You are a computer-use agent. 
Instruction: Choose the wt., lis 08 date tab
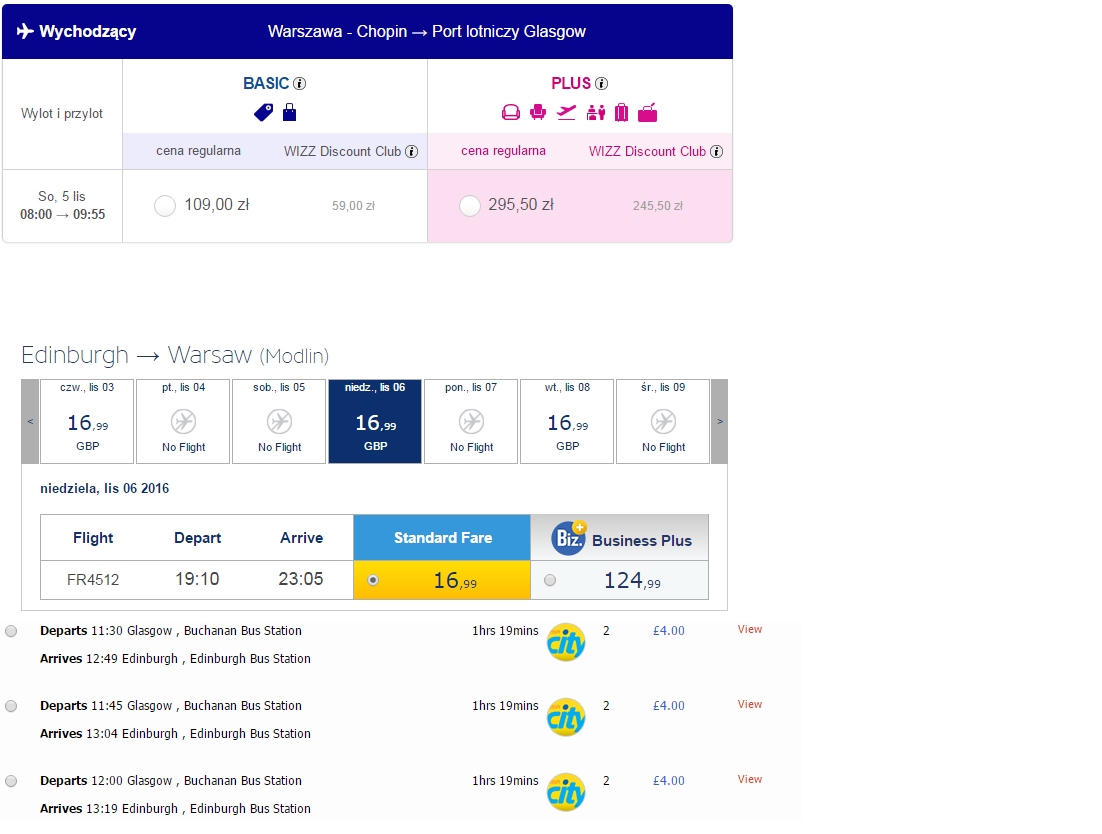point(567,422)
